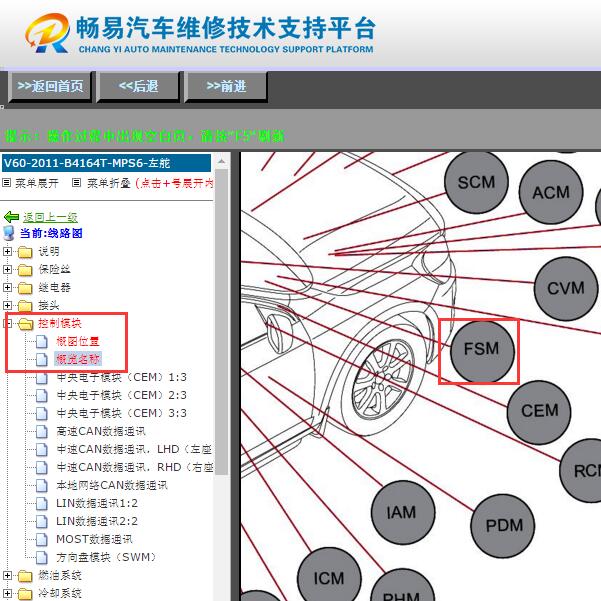Viewport: 601px width, 601px height.
Task: Open LIN数据通讯2:2 entry
Action: 97,521
